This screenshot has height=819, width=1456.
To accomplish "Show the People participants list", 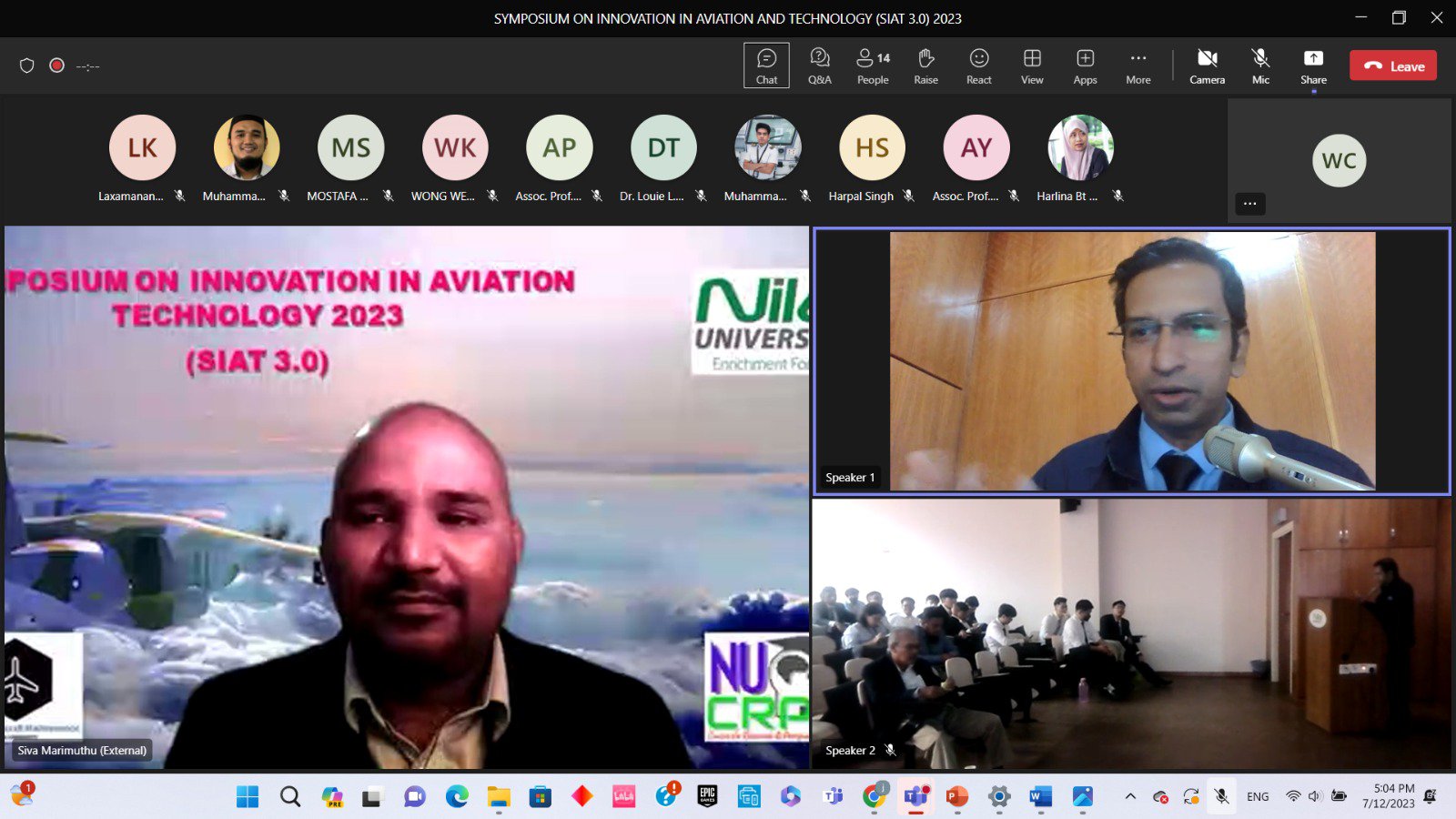I will [873, 66].
